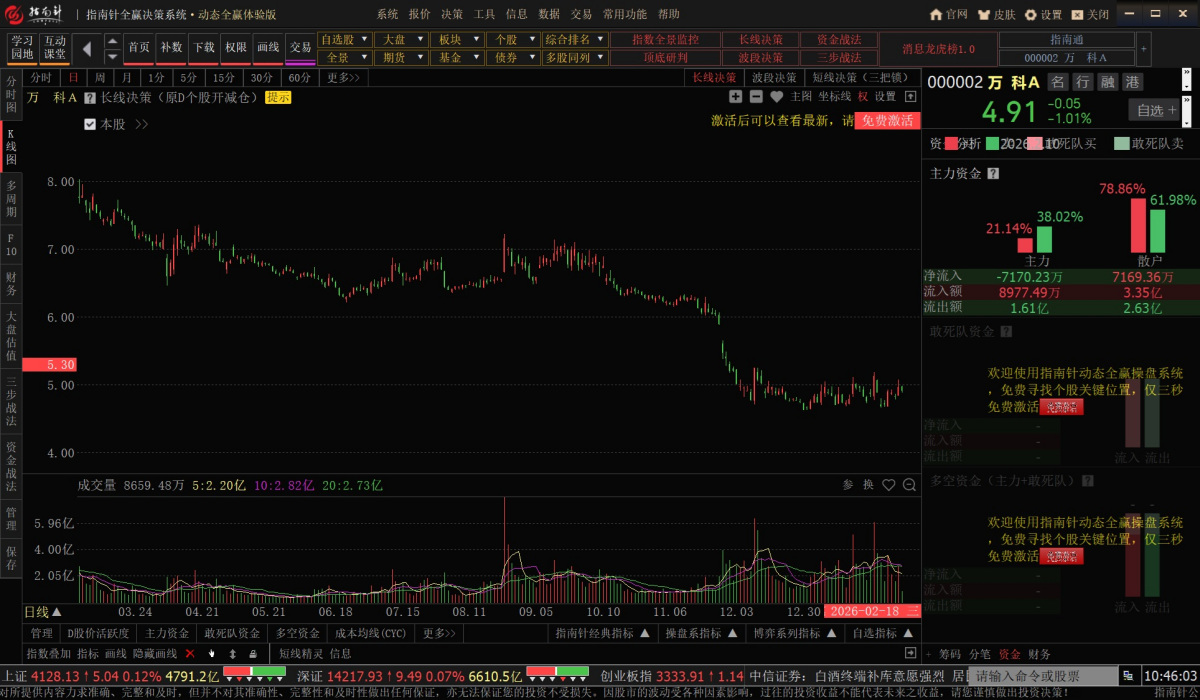
Task: Toggle the 权 adjustment option above chart
Action: (863, 97)
